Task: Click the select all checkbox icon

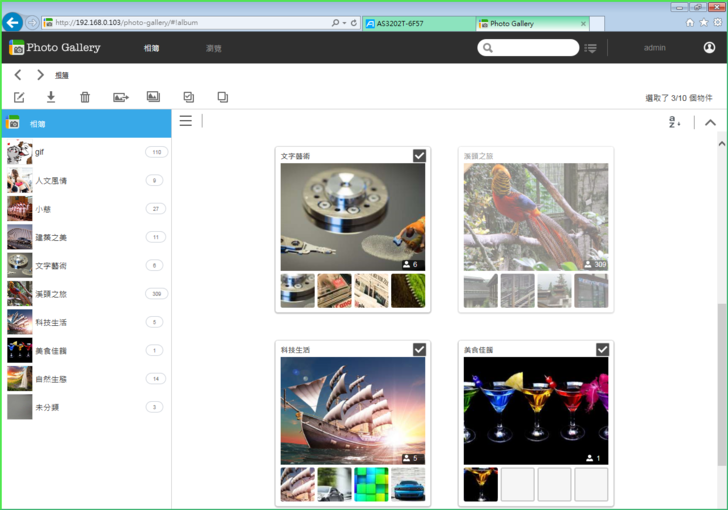Action: point(188,97)
